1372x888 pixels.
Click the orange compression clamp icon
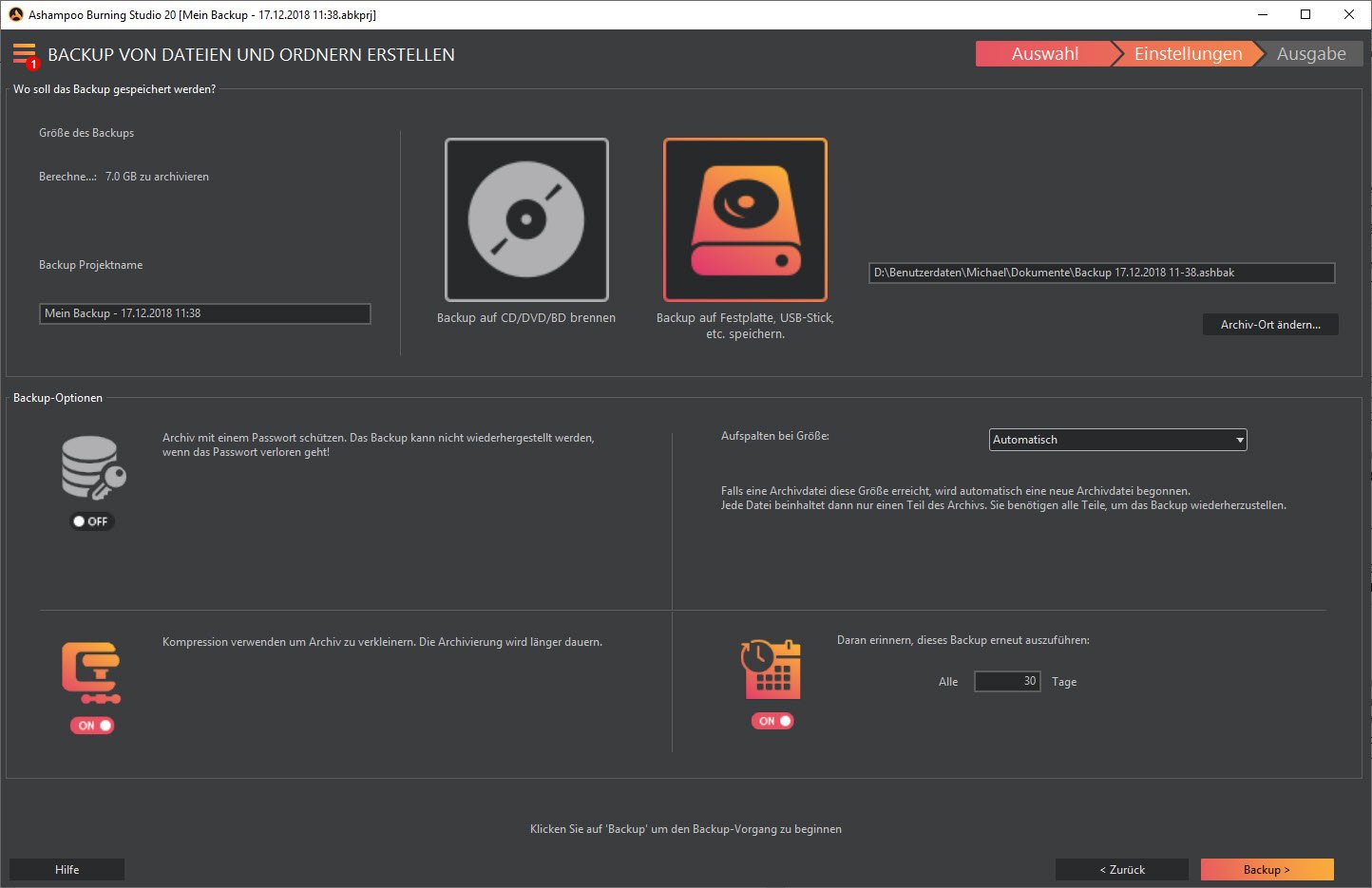click(92, 673)
